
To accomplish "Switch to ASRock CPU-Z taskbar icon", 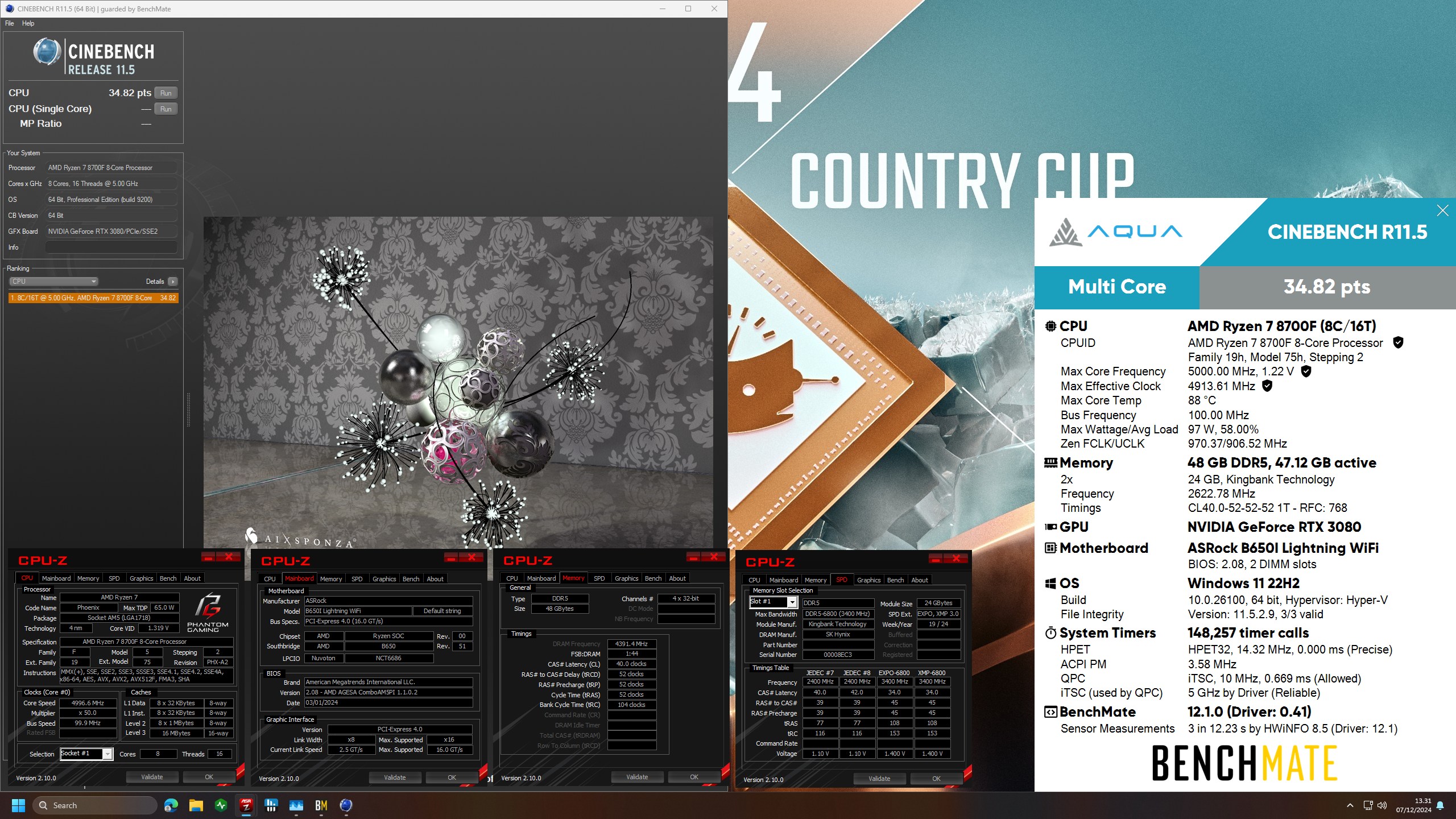I will [246, 805].
